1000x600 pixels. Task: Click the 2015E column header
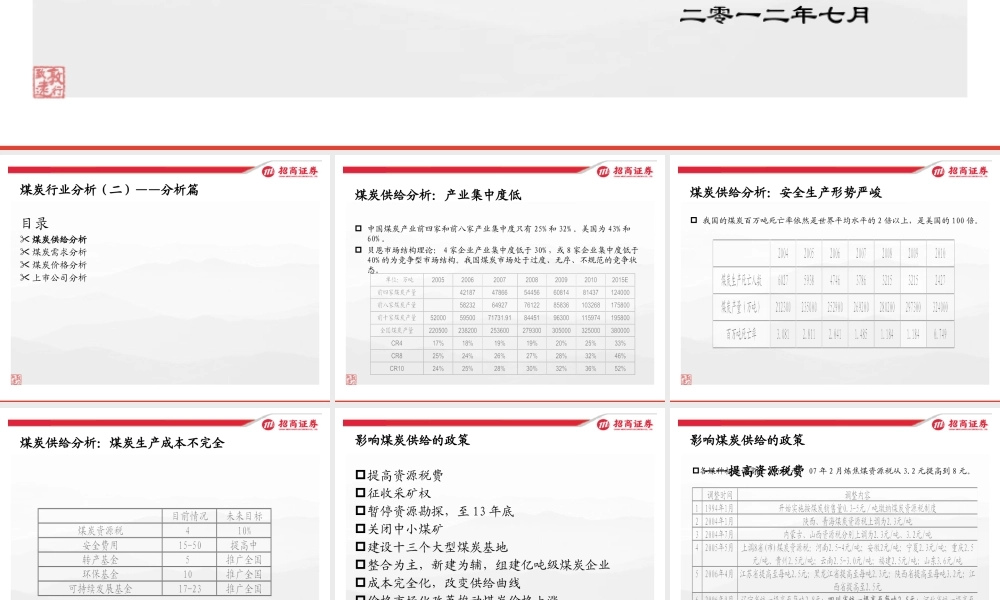click(620, 280)
